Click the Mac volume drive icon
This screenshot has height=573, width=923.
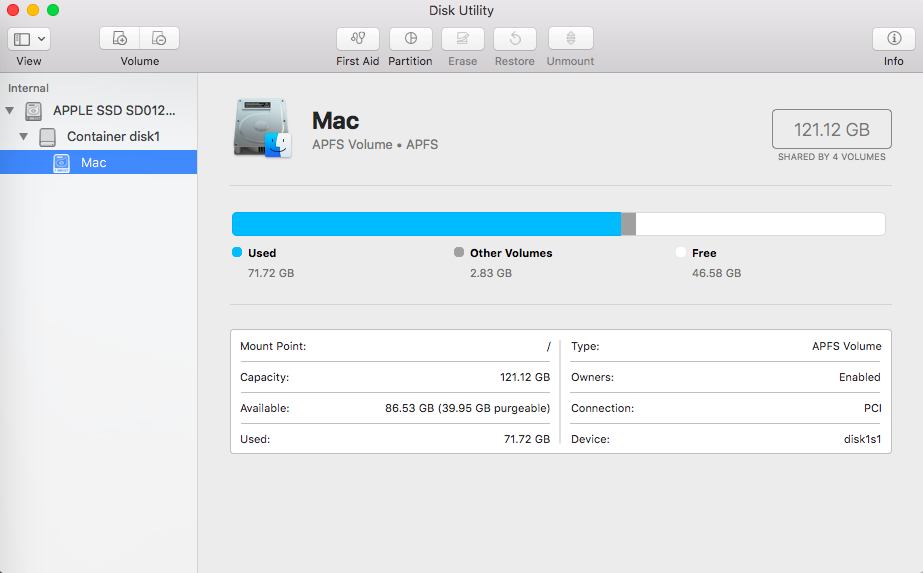[x=263, y=128]
